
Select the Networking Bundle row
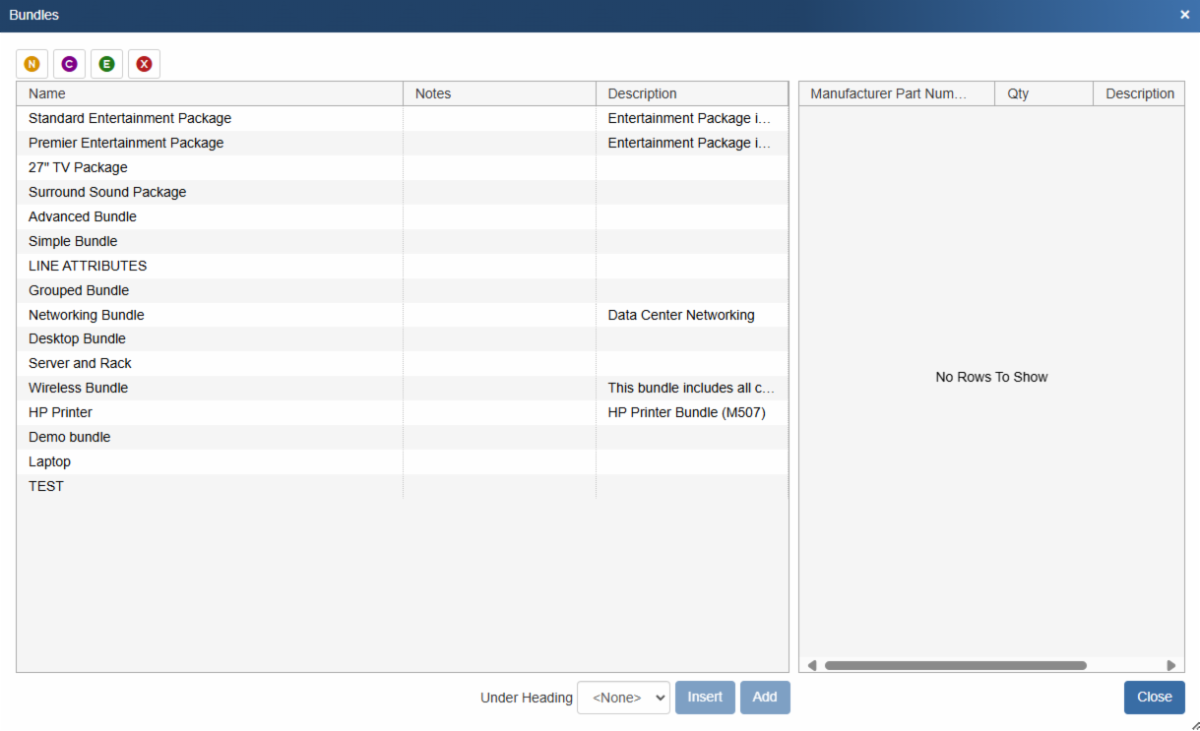pyautogui.click(x=86, y=315)
